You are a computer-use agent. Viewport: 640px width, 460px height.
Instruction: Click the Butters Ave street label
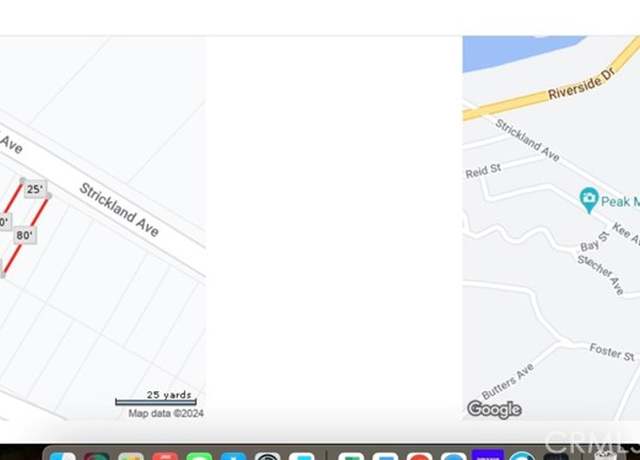click(x=507, y=381)
